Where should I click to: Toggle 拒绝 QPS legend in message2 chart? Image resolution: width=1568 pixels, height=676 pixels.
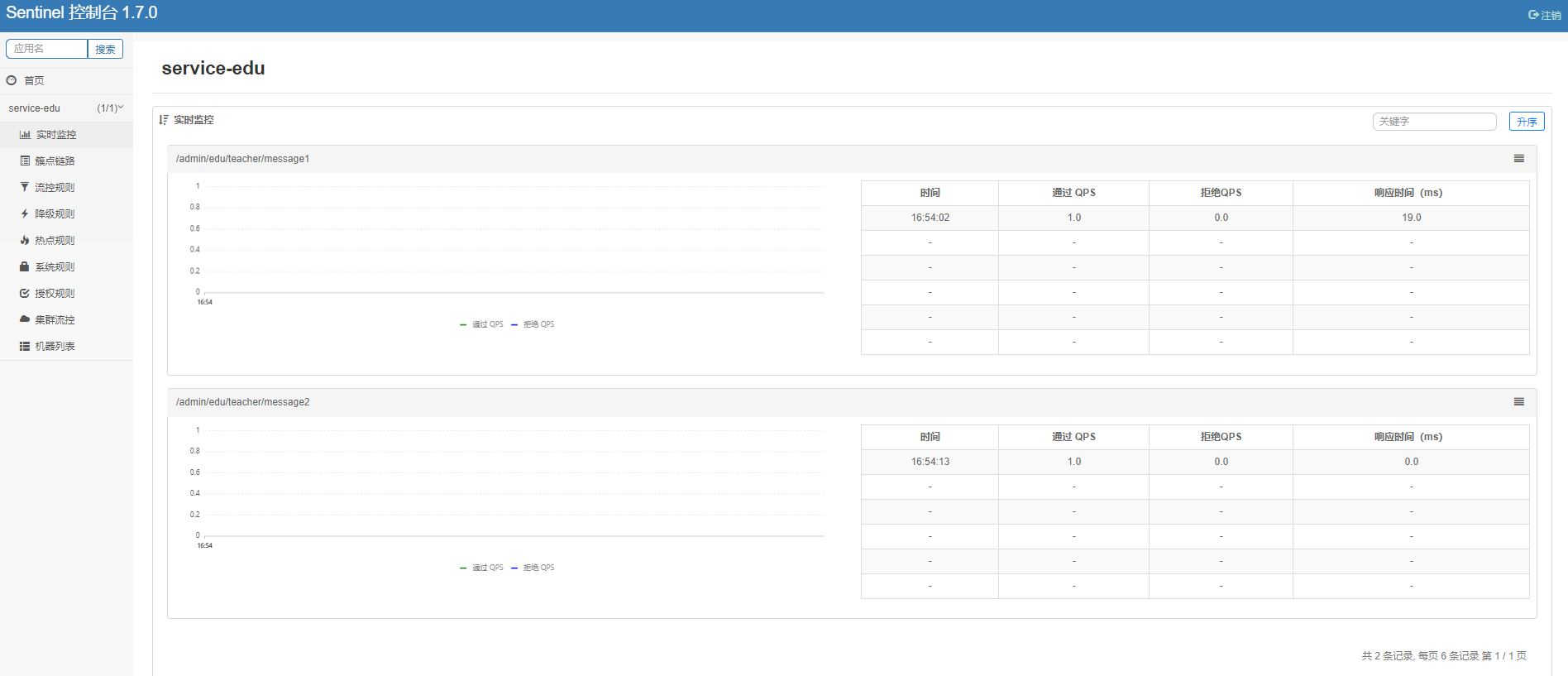[x=533, y=568]
